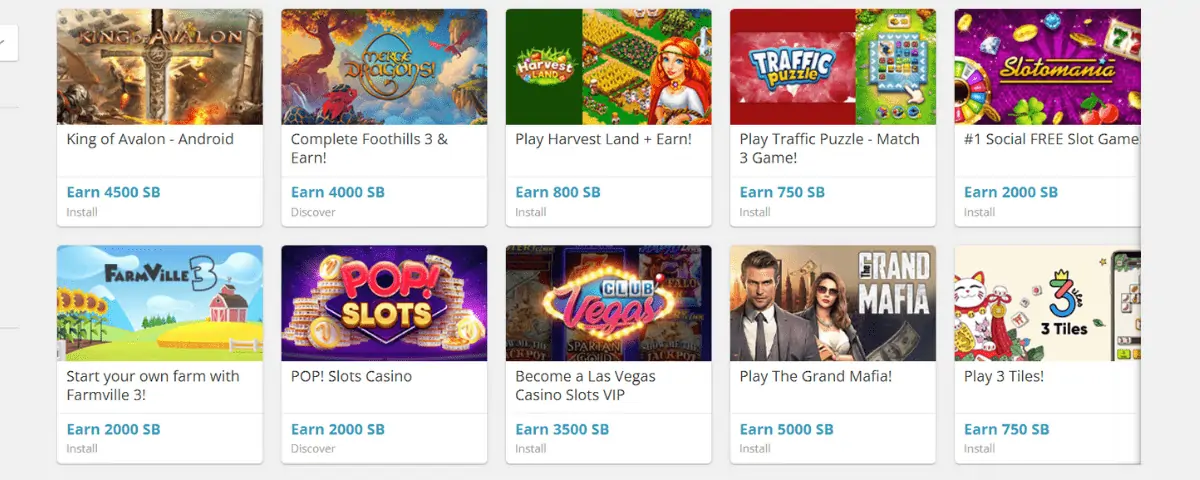Open the FarmVille 3 game image

click(160, 303)
